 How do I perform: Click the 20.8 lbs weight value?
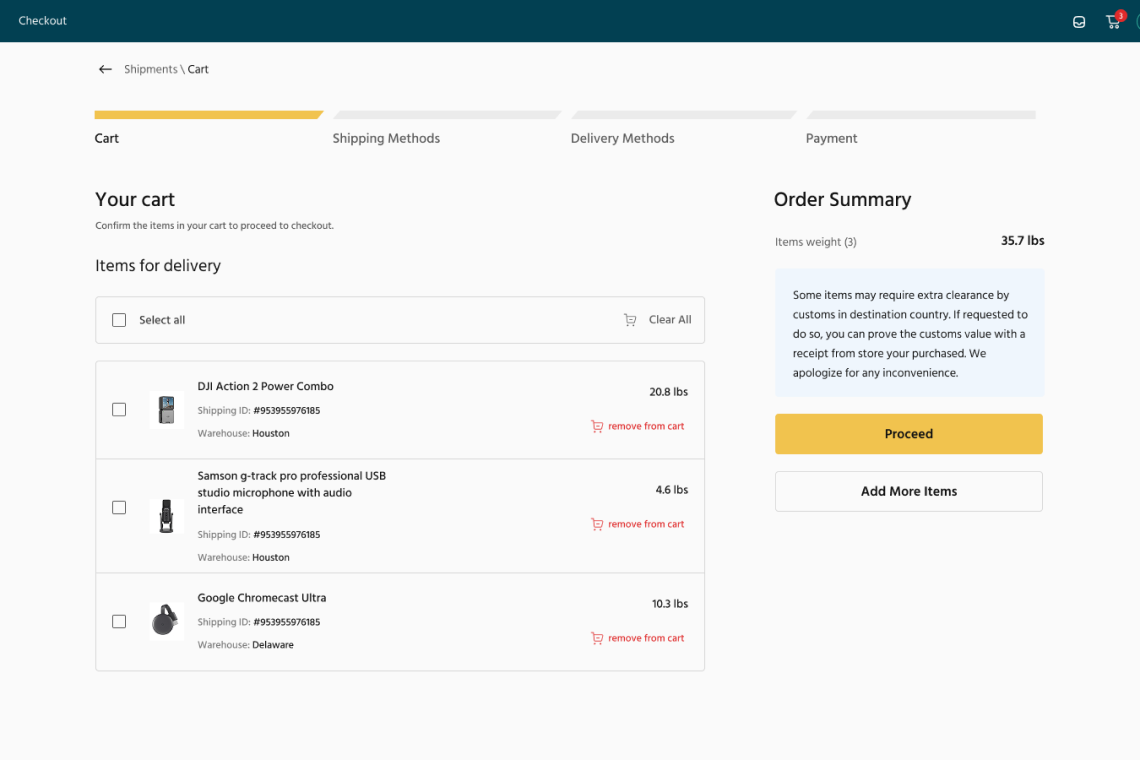click(x=668, y=392)
